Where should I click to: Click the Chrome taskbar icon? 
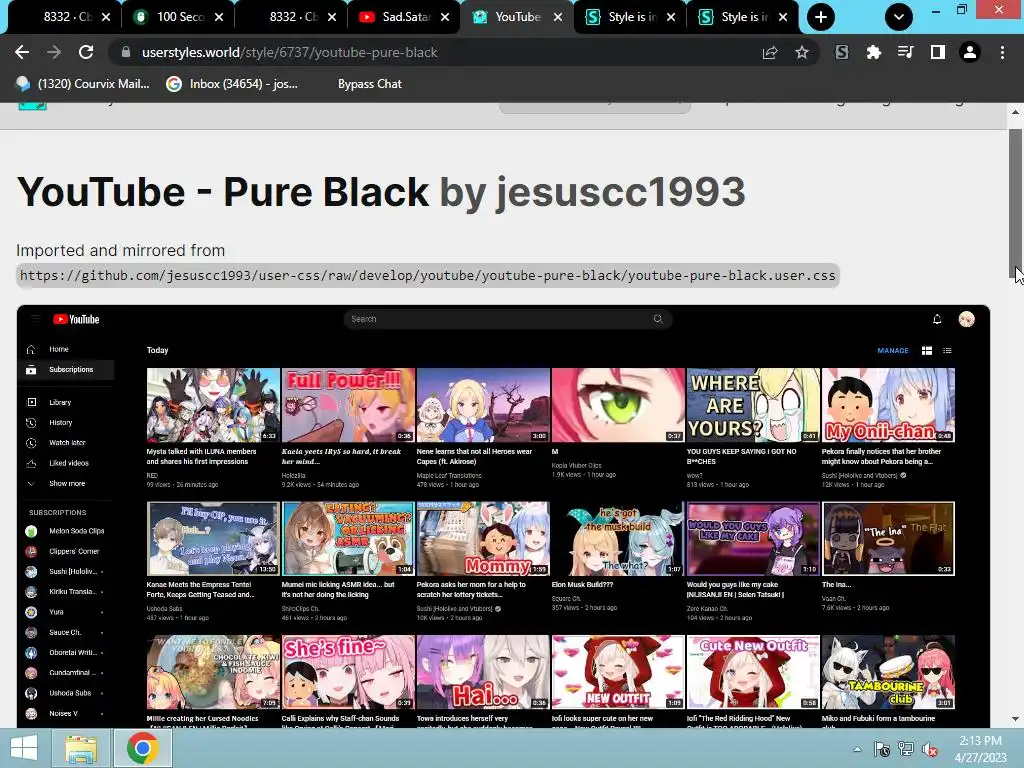click(x=143, y=748)
